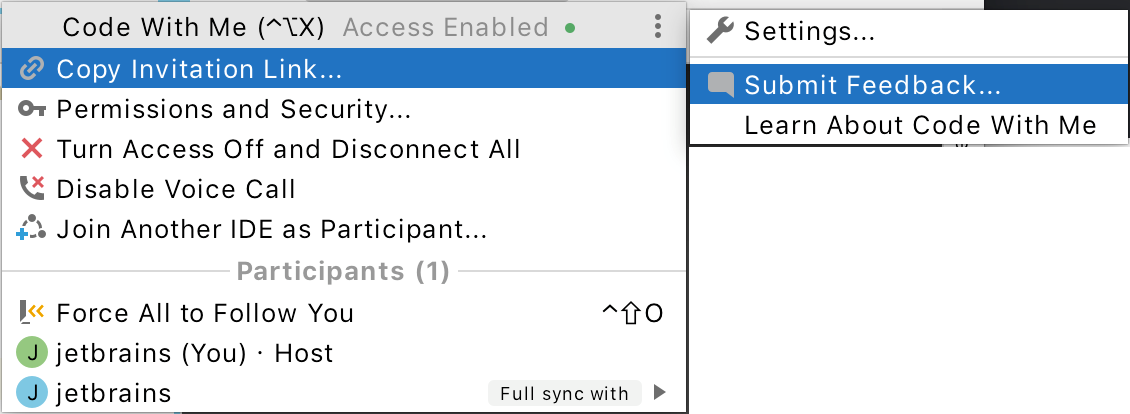Click the wrench icon next to Settings
The image size is (1130, 414).
720,31
